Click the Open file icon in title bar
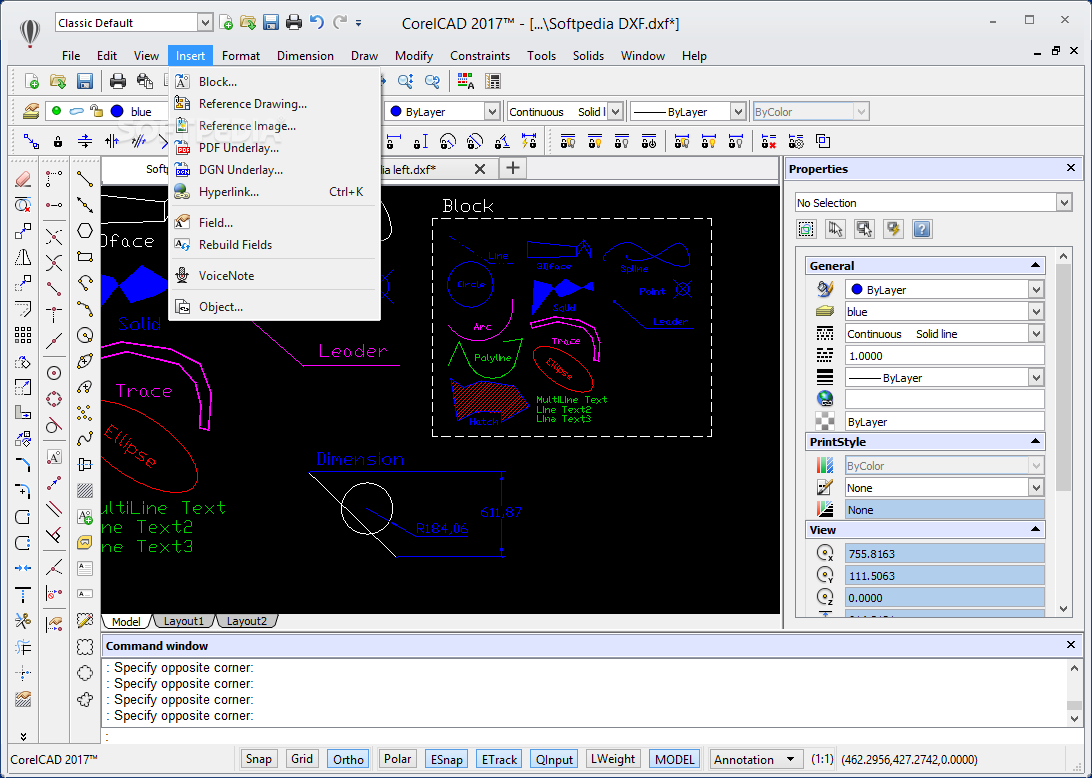 pyautogui.click(x=248, y=22)
